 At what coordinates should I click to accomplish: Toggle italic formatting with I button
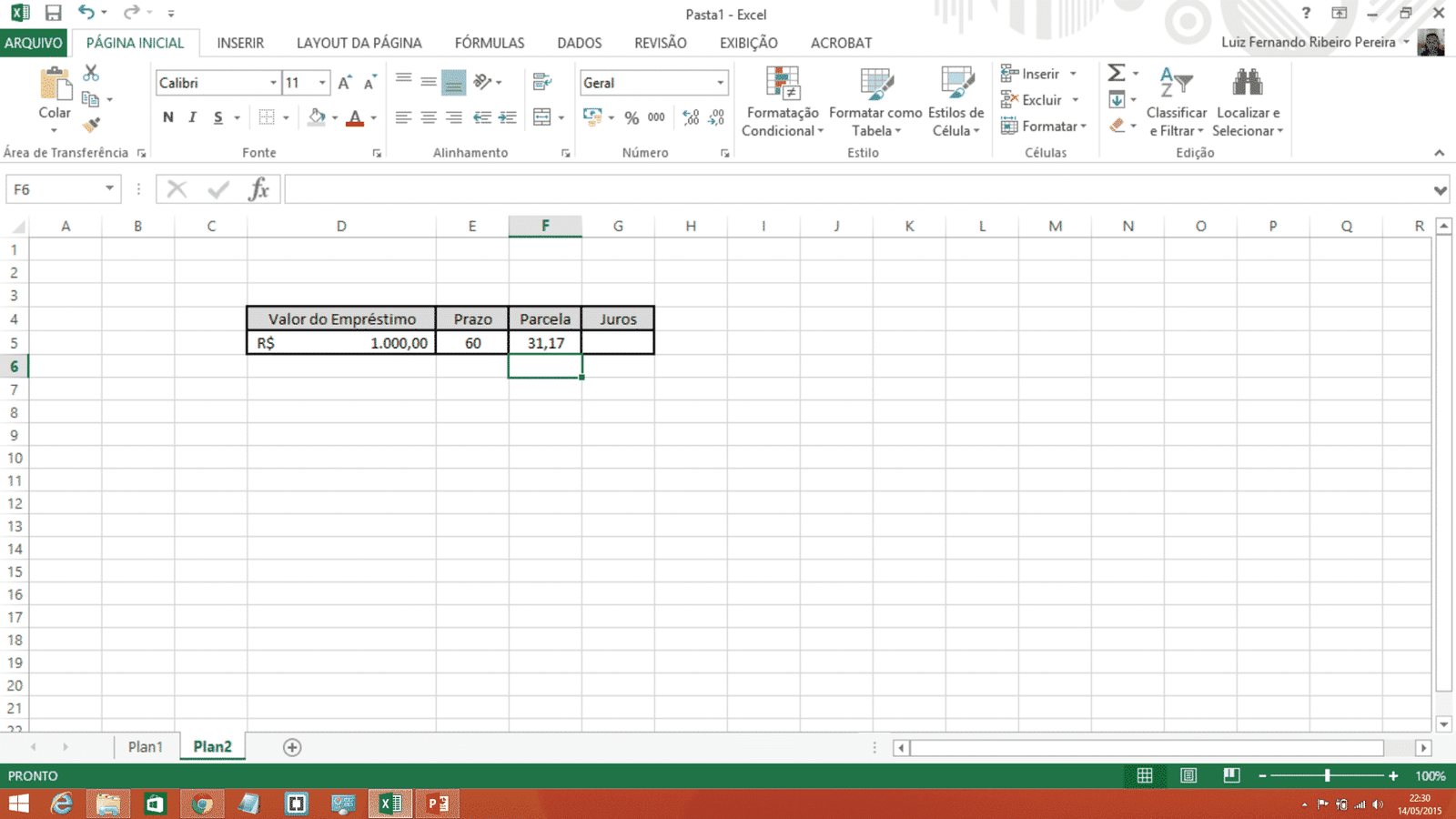(193, 117)
